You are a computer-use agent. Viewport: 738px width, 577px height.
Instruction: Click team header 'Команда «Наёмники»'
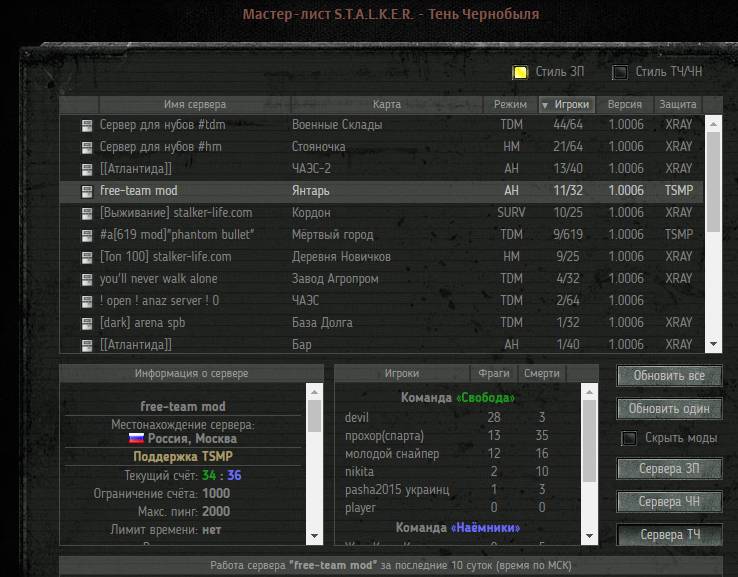(x=457, y=528)
